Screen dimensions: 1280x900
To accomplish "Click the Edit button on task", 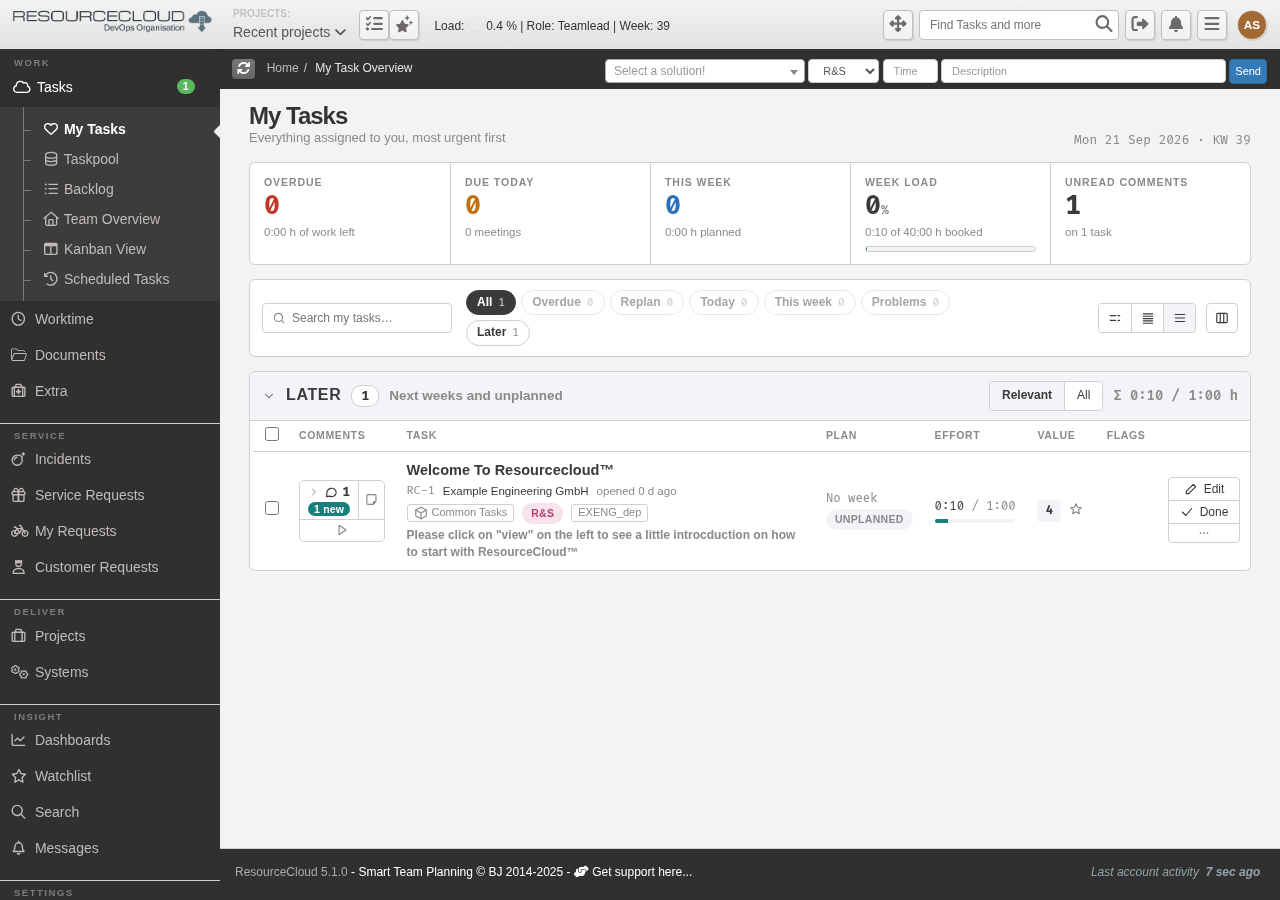I will (1204, 489).
